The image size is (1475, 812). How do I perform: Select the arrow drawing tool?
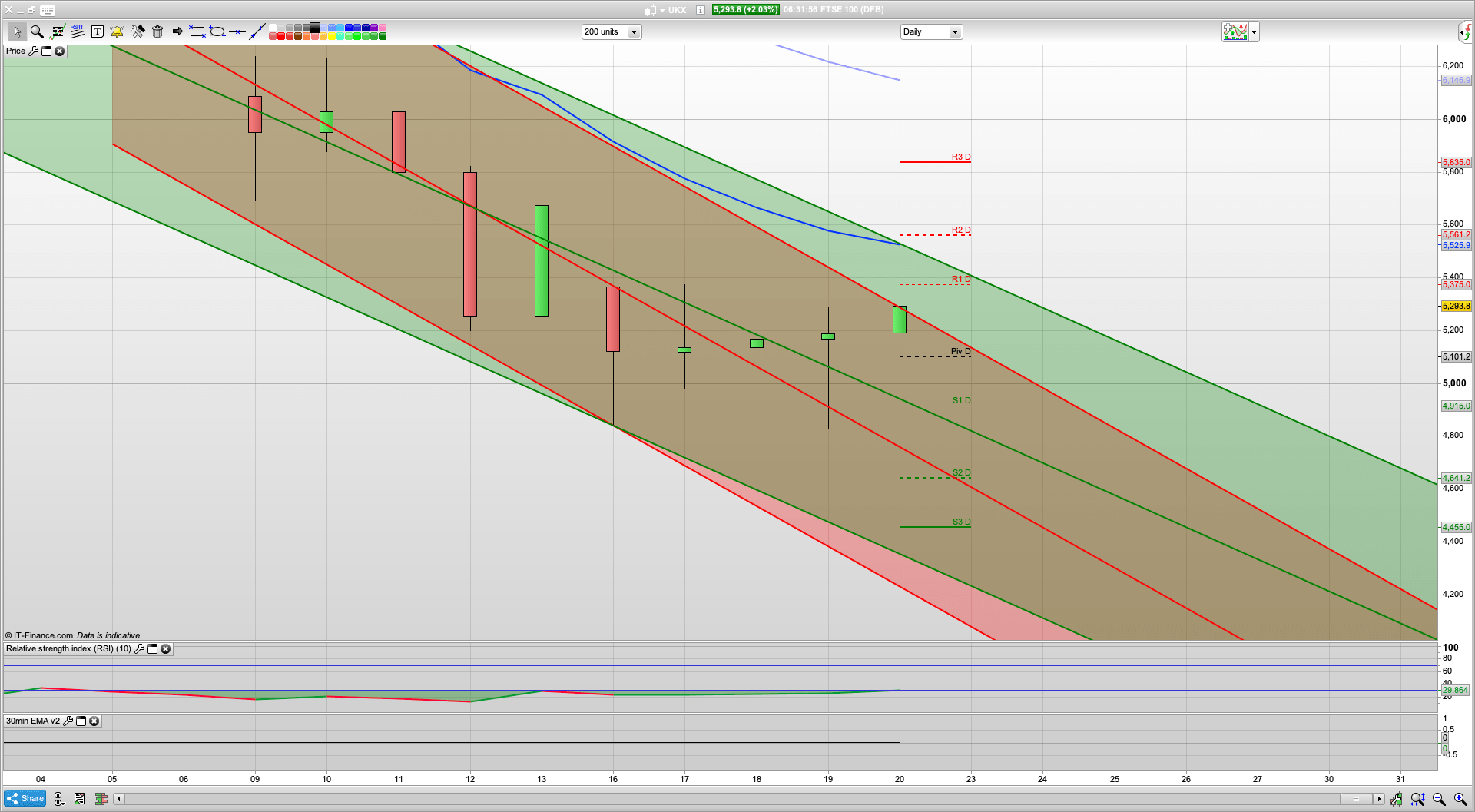(177, 31)
